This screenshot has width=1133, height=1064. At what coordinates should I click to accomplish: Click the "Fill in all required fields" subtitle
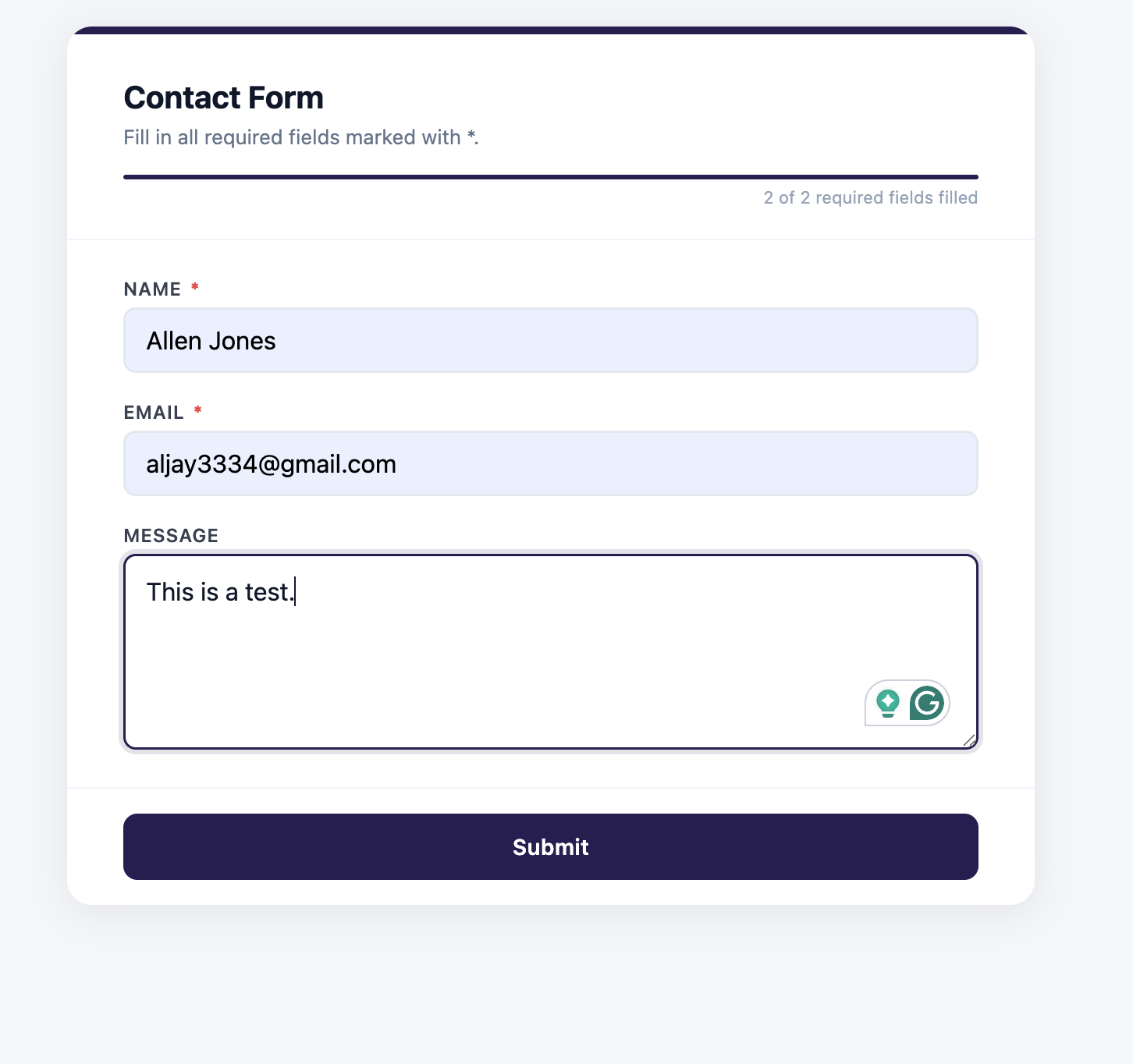coord(300,137)
